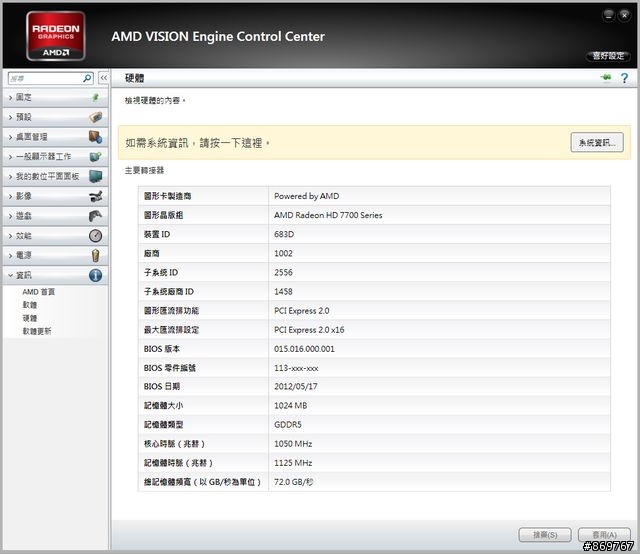
Task: Click the 電源 section label
Action: pyautogui.click(x=24, y=255)
